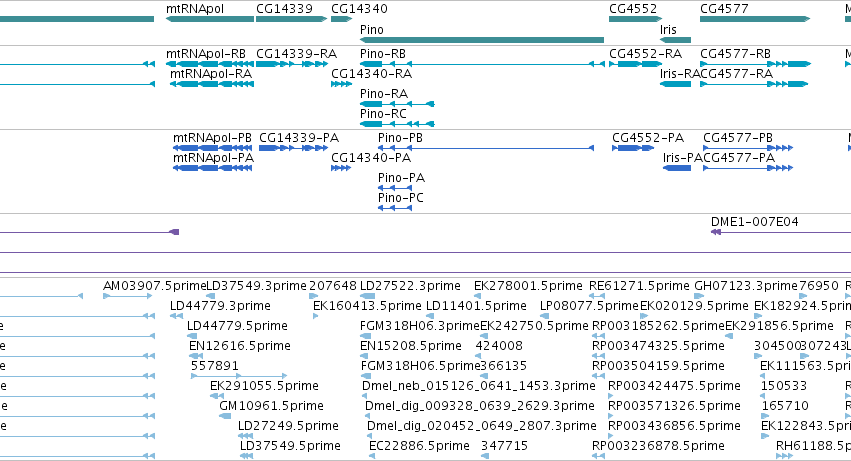Select Dmel_dig_009328_0639_2629.3prime
This screenshot has height=461, width=851.
(480, 406)
